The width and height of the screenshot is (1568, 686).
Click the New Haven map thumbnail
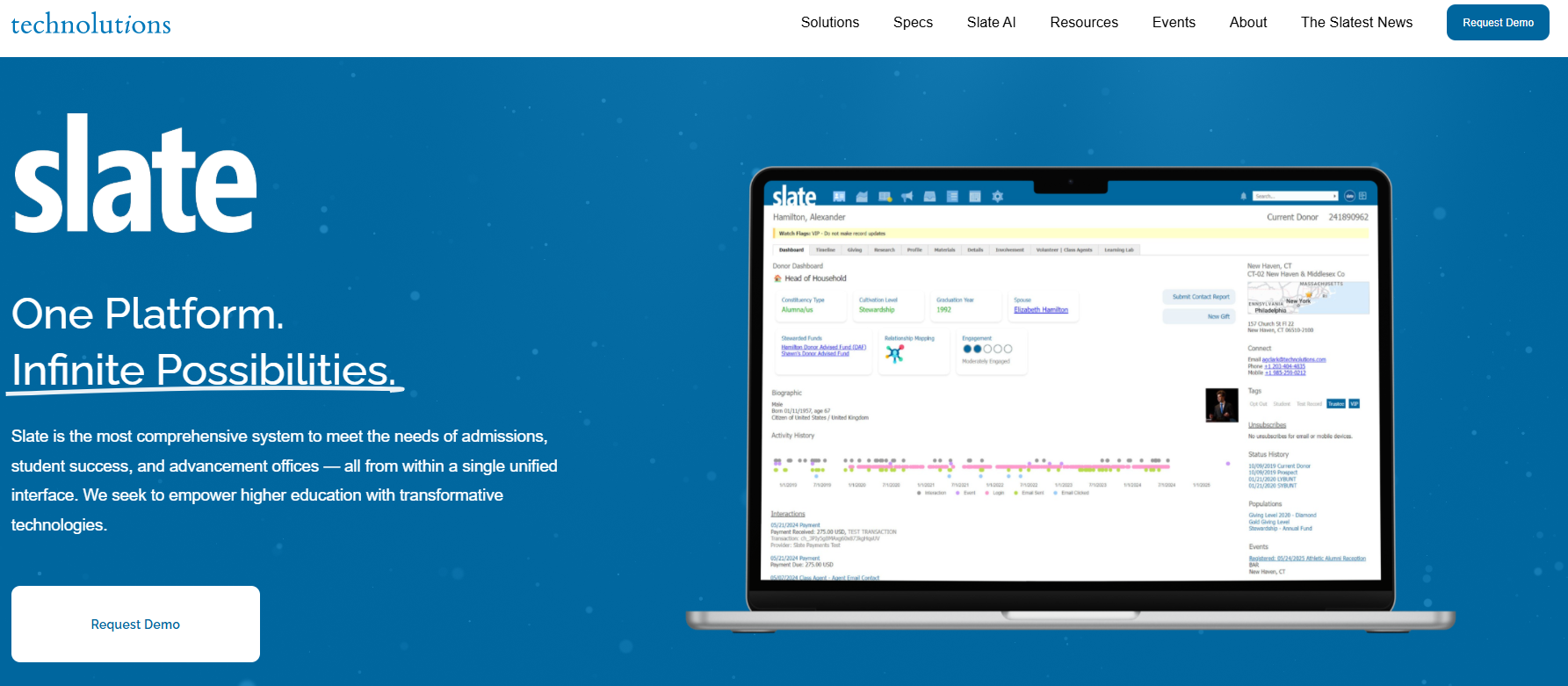click(1308, 299)
